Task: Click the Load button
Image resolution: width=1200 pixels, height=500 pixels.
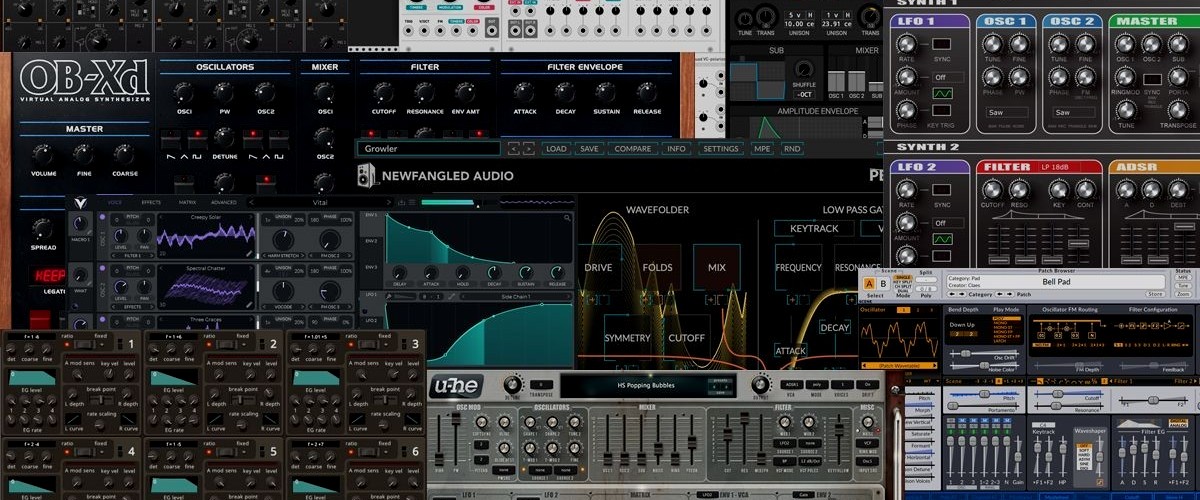Action: (x=556, y=149)
